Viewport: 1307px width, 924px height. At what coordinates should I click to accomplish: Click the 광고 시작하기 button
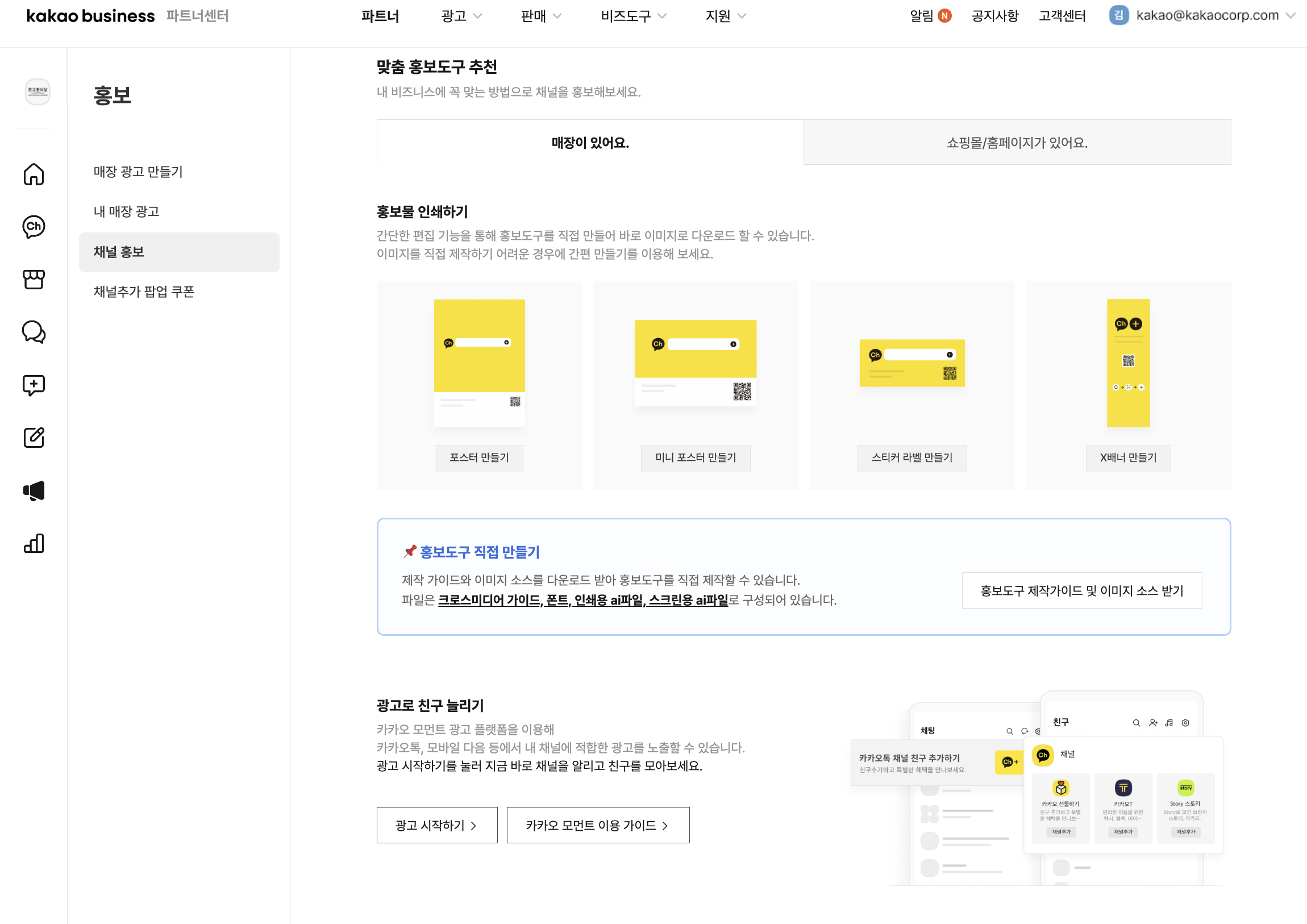tap(436, 825)
